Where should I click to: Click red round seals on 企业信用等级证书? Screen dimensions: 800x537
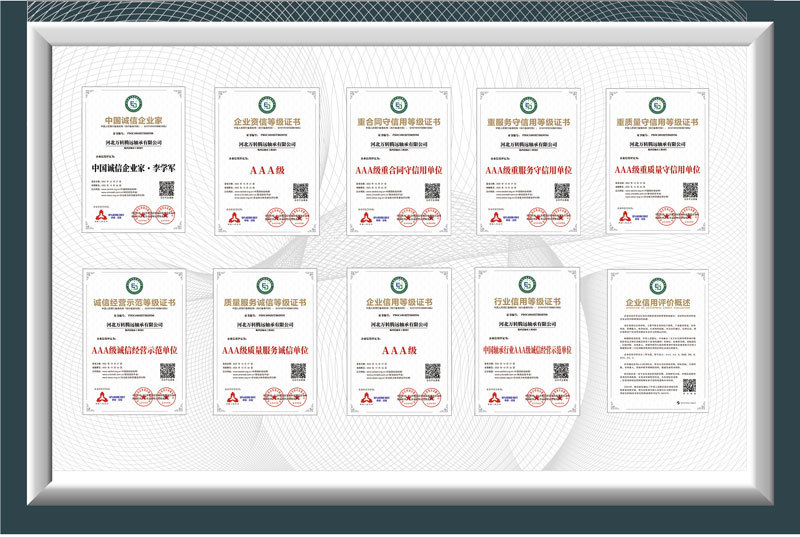(423, 397)
